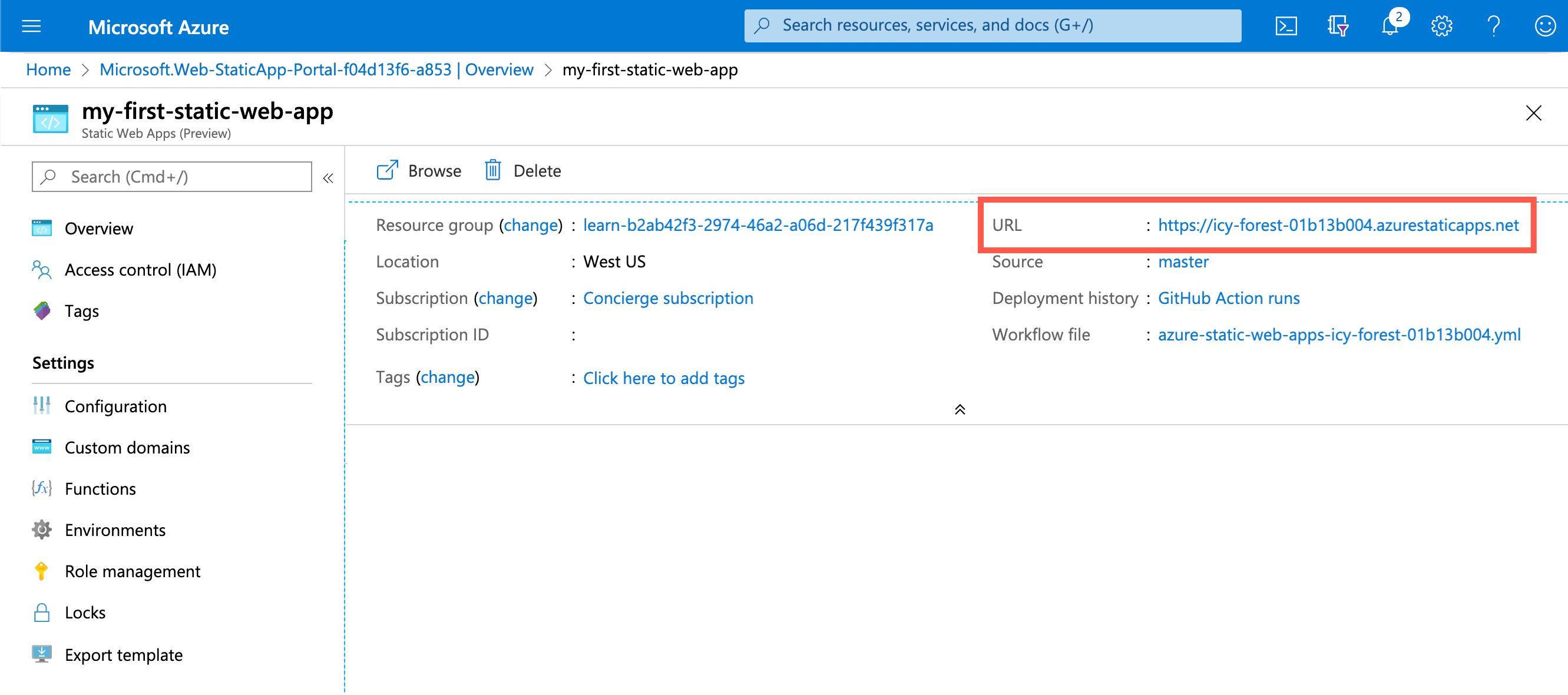This screenshot has height=695, width=1568.
Task: Click here to add tags link
Action: 663,378
